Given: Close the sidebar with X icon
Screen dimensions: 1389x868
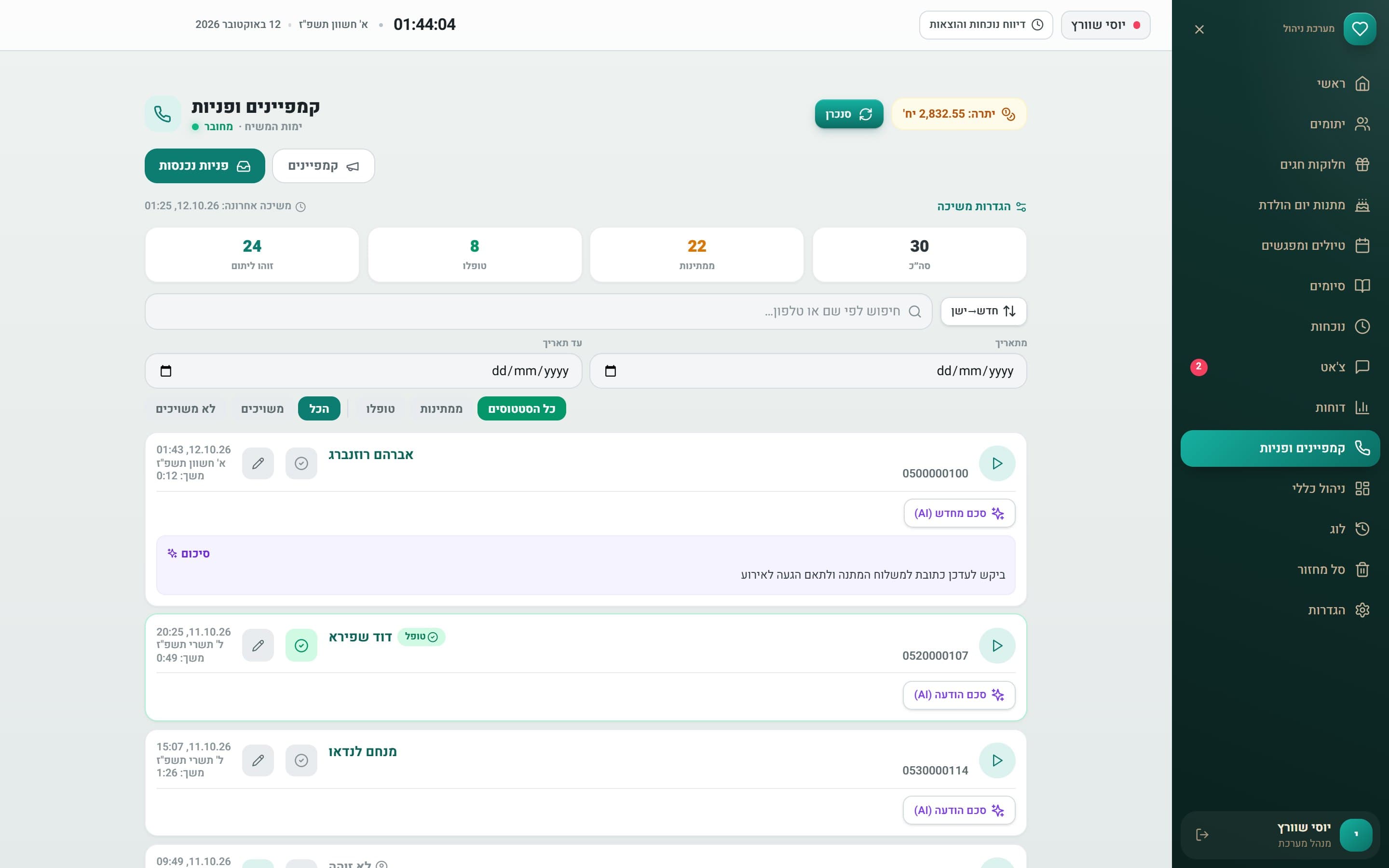Looking at the screenshot, I should click(x=1199, y=29).
